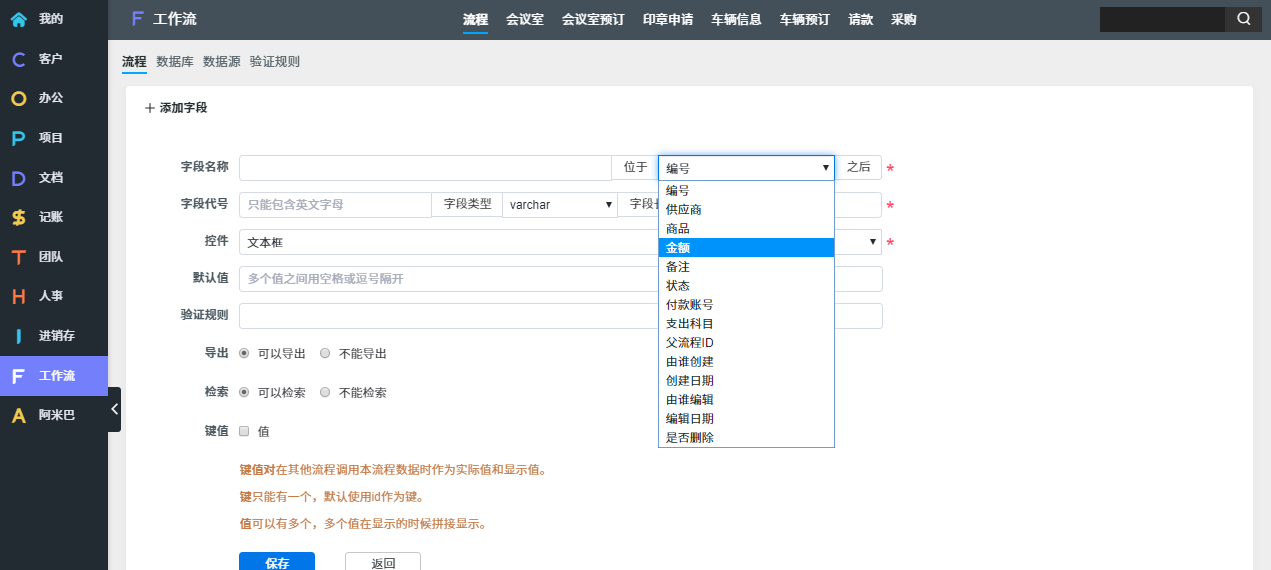Open the 客户 module icon in sidebar
The image size is (1271, 570).
tap(18, 59)
